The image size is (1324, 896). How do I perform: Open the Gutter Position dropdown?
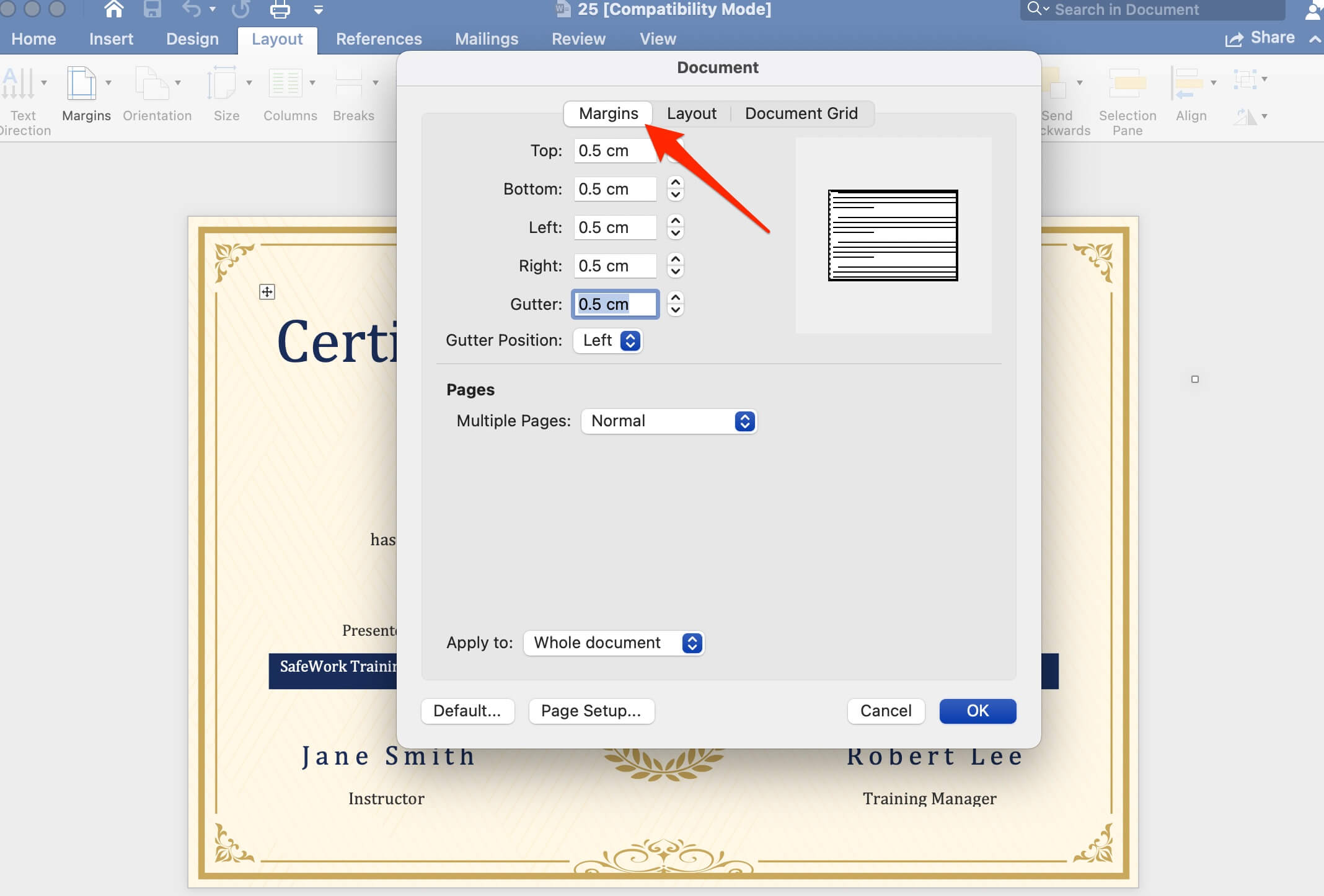[x=608, y=341]
